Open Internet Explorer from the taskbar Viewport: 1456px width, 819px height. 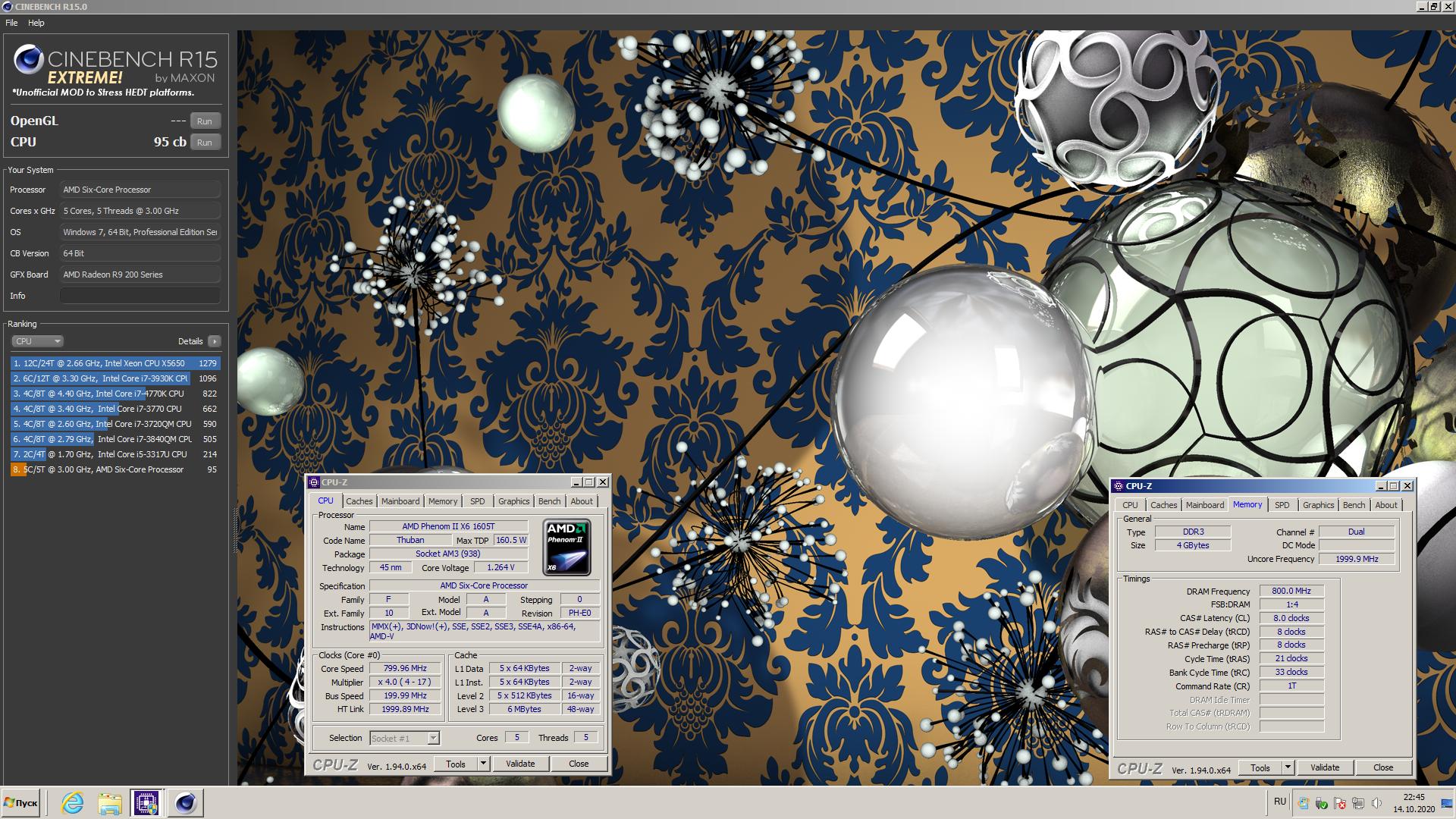tap(73, 803)
